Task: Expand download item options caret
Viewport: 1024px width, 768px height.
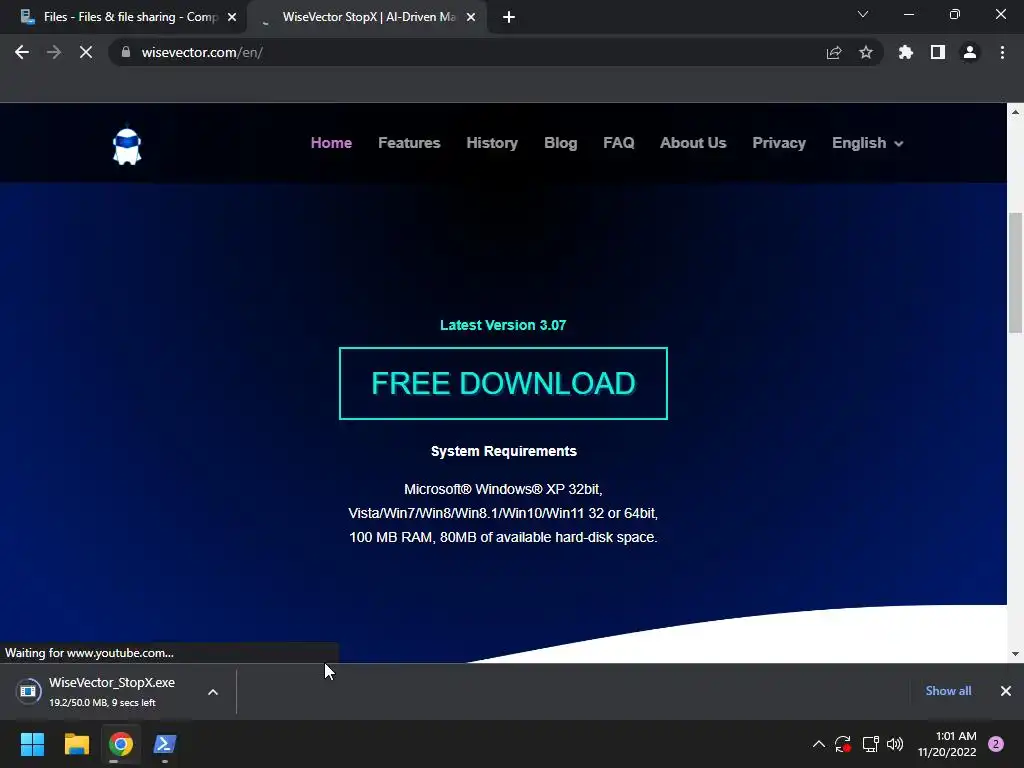Action: click(x=213, y=692)
